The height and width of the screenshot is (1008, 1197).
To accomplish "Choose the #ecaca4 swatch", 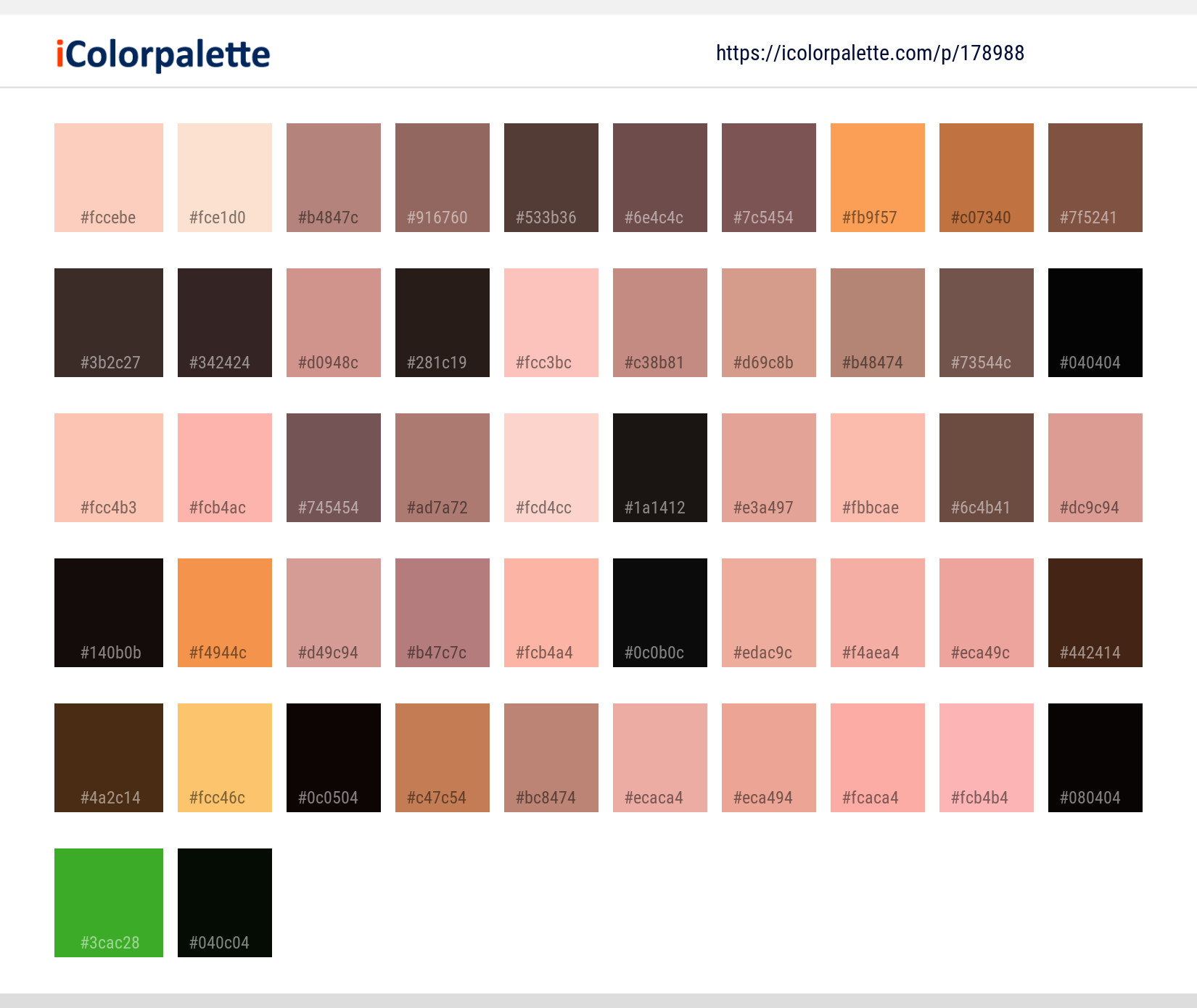I will (660, 758).
